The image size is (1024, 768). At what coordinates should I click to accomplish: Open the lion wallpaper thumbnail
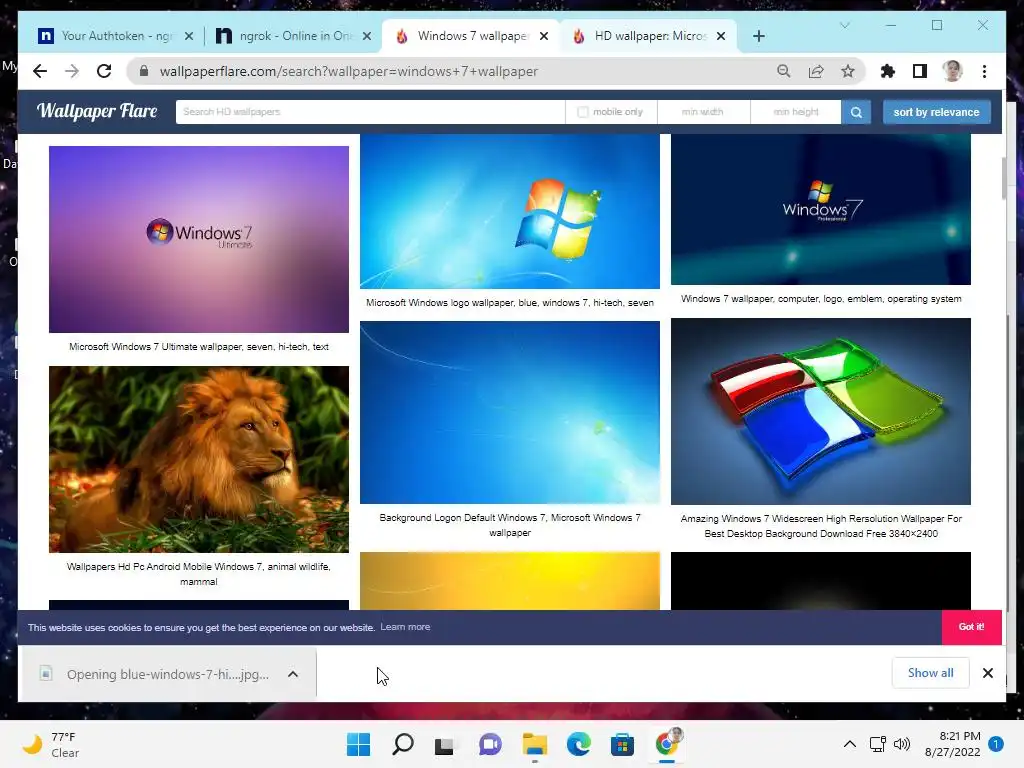[199, 459]
